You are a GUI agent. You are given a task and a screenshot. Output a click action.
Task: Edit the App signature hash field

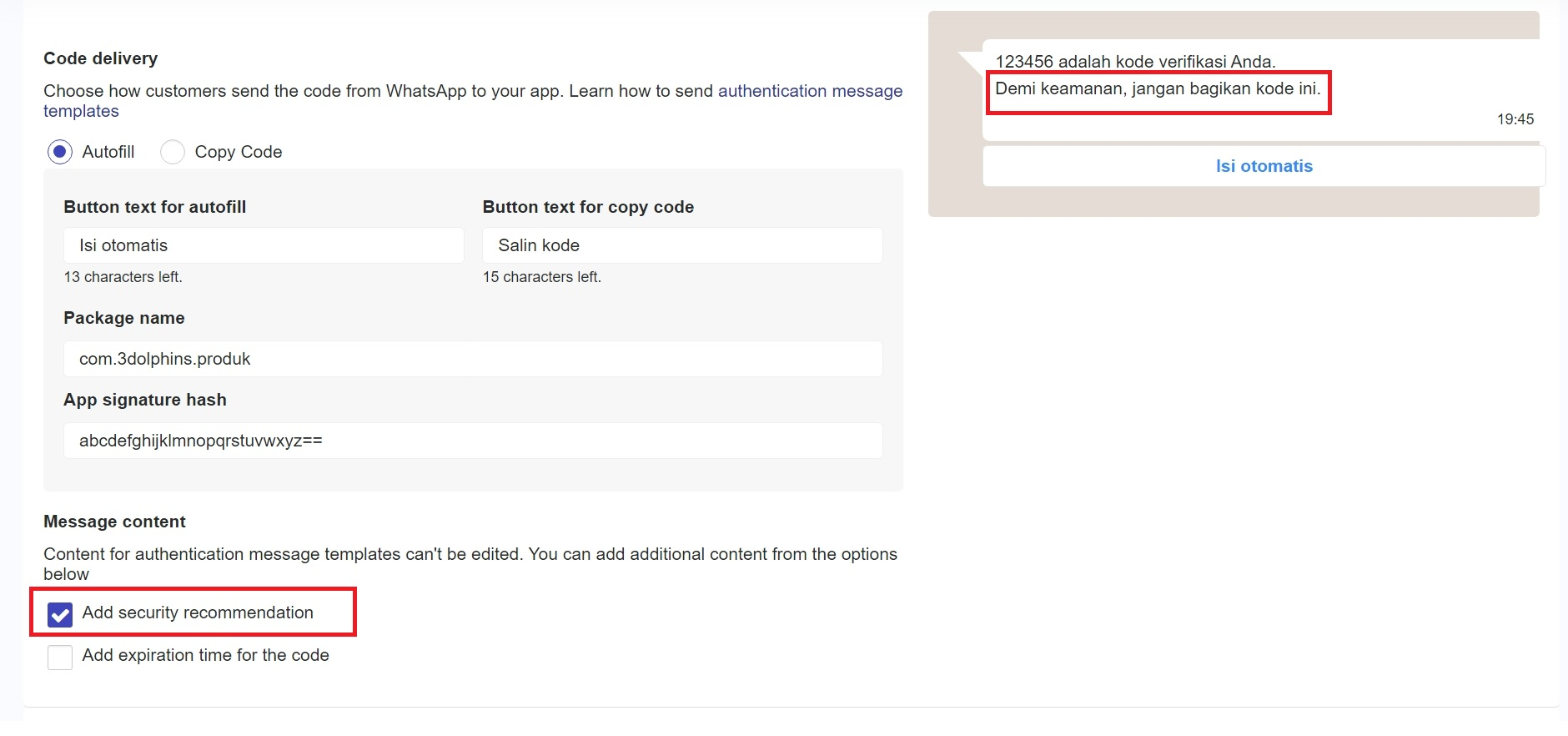click(x=472, y=441)
